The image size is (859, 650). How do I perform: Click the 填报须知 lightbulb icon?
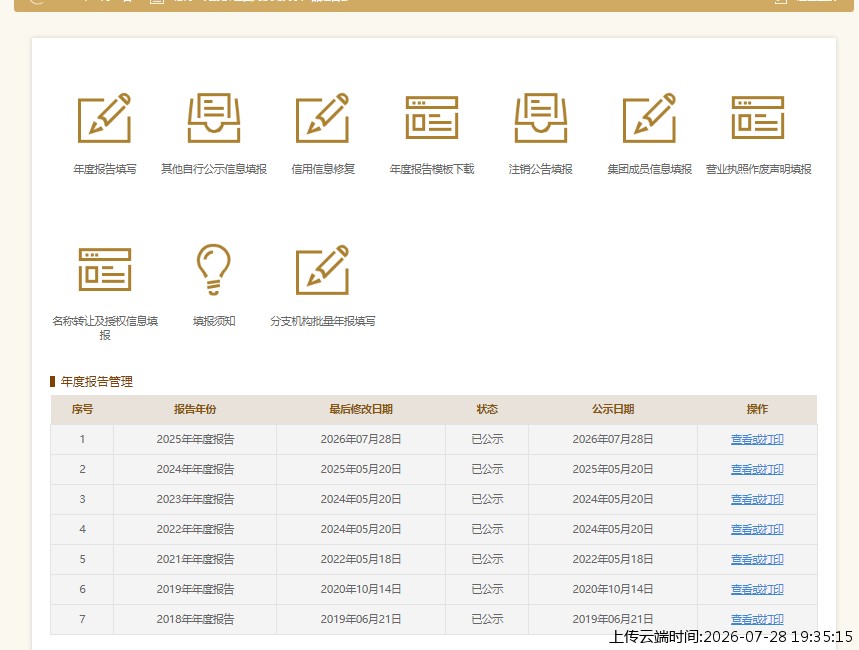click(x=214, y=270)
